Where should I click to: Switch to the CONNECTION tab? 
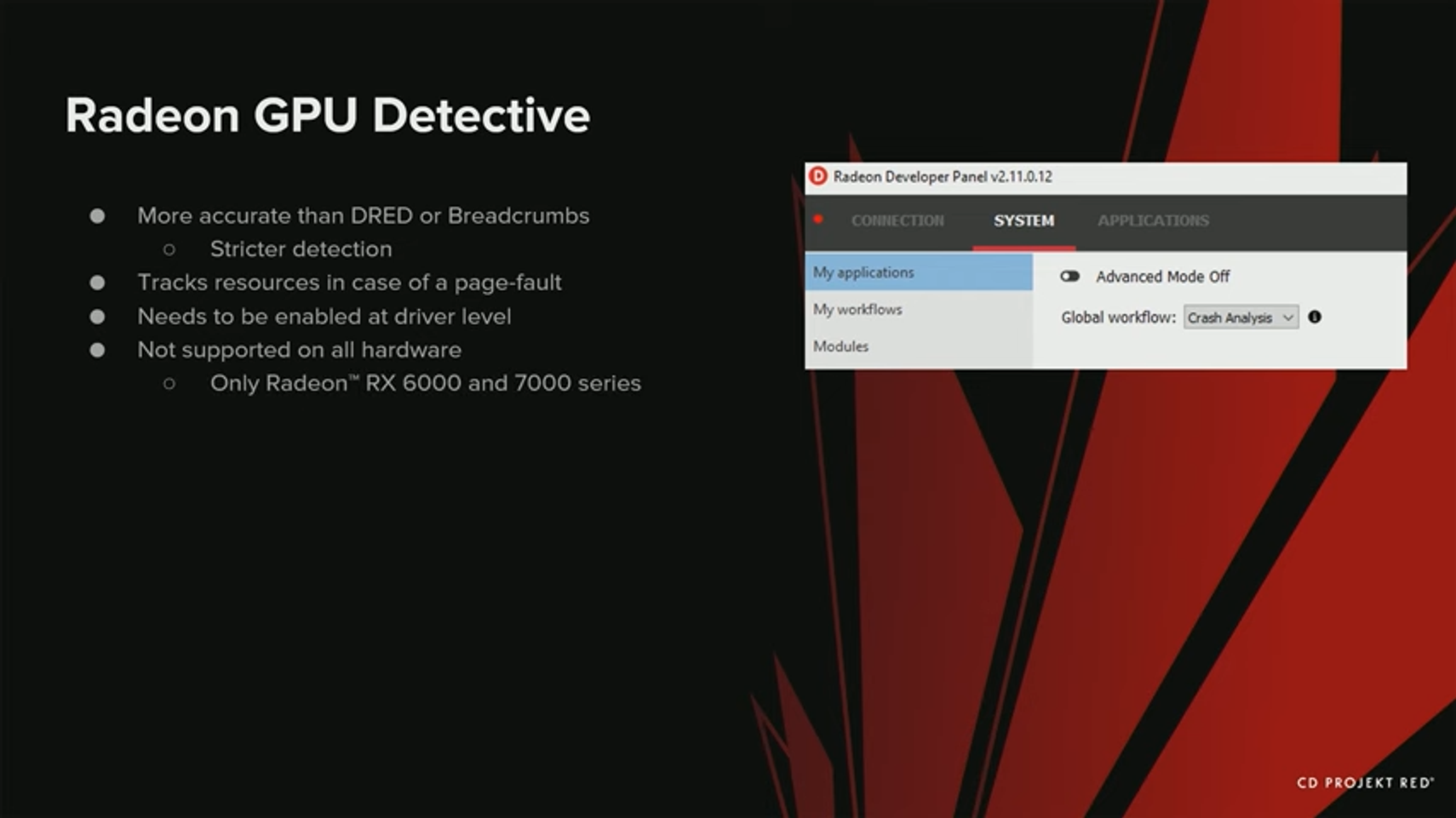pos(897,220)
